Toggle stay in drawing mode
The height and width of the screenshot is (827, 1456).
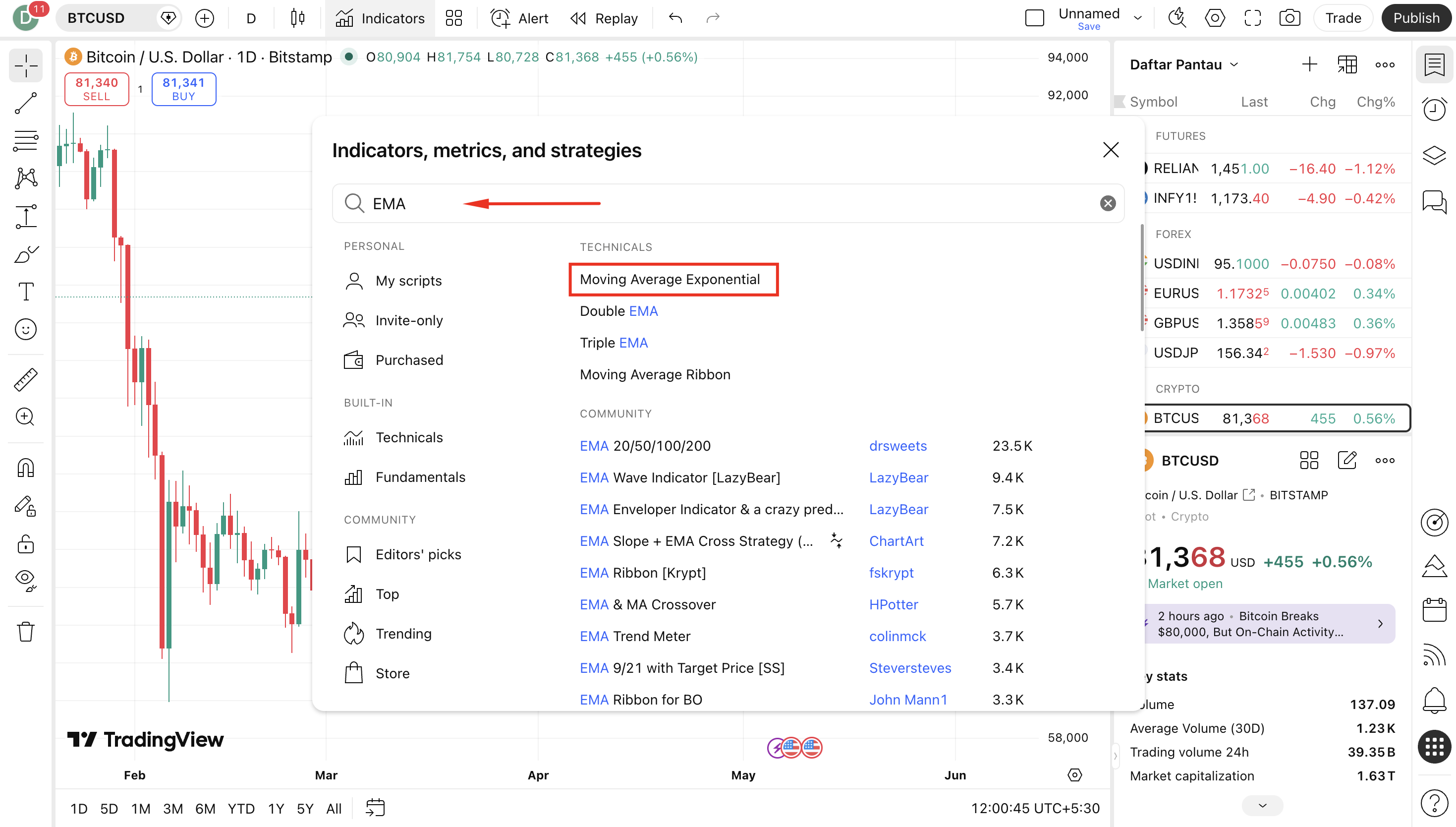click(26, 506)
